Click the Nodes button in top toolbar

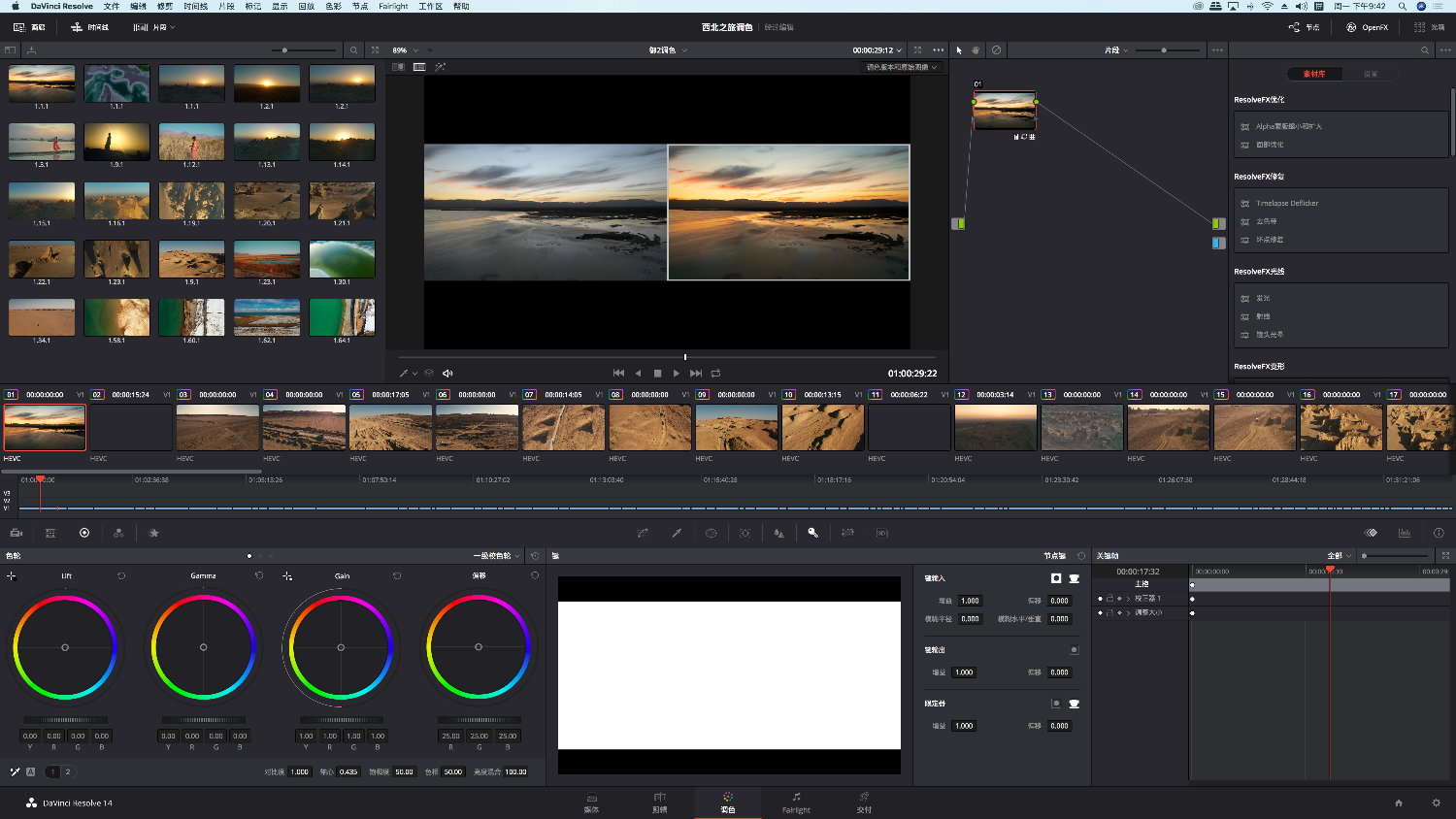click(1304, 27)
